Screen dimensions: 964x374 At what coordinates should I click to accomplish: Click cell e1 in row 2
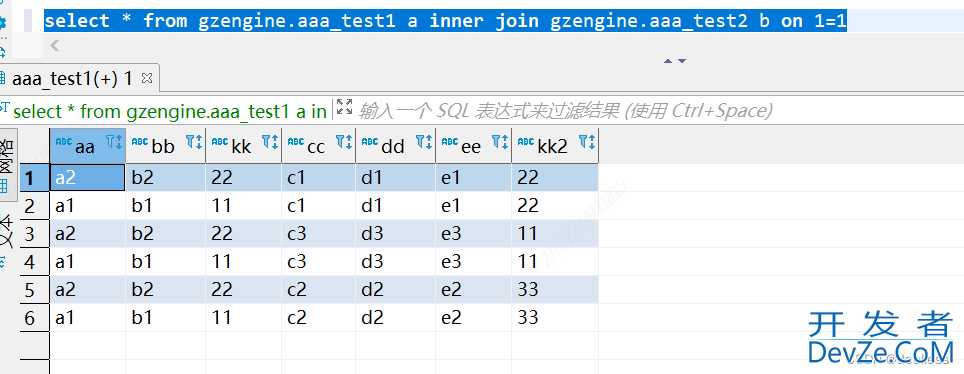[x=473, y=205]
